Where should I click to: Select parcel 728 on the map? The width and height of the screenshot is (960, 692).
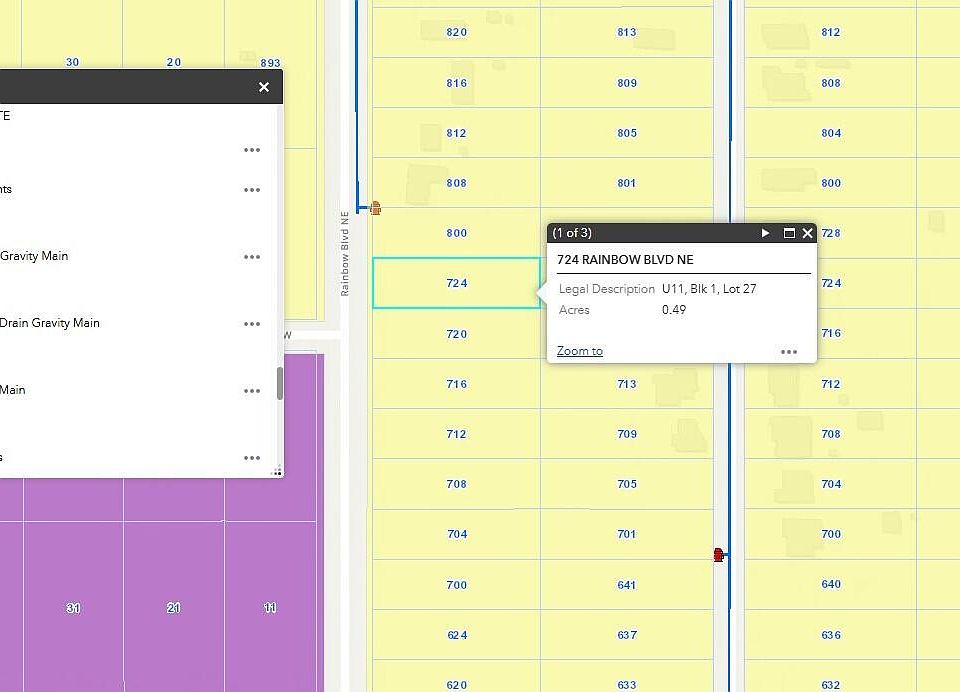coord(831,233)
